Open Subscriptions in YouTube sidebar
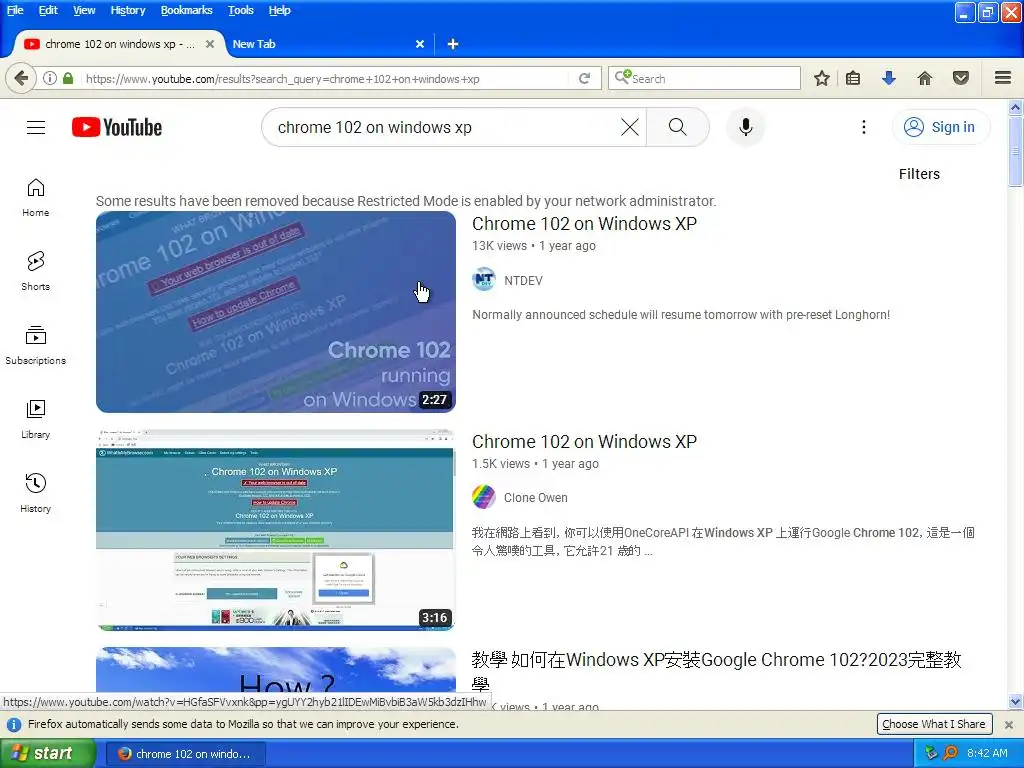 click(35, 345)
